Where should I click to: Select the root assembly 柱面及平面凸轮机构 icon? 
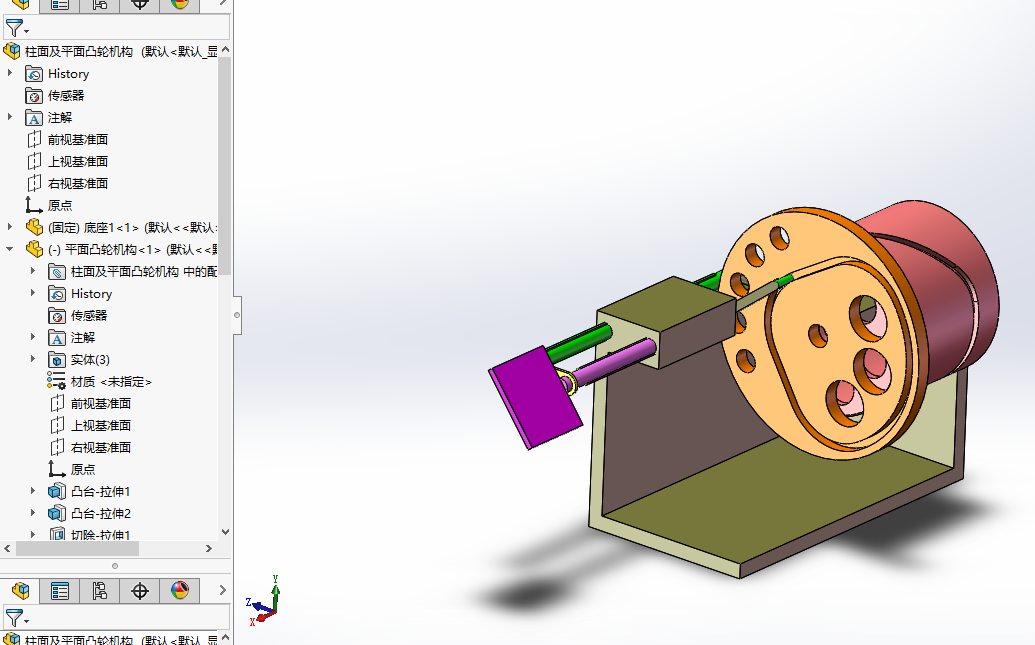click(x=12, y=51)
